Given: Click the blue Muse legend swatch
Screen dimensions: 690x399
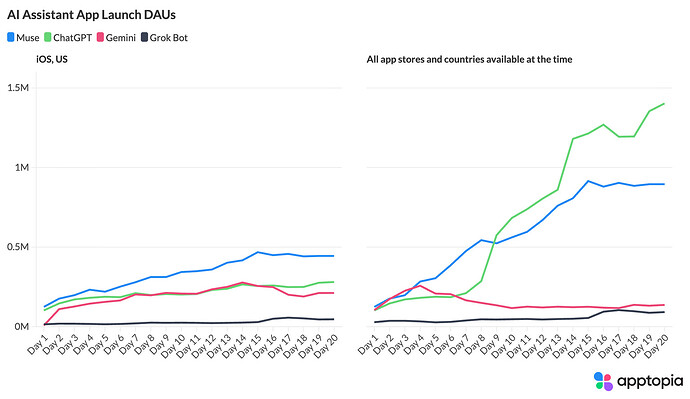Looking at the screenshot, I should [x=11, y=37].
